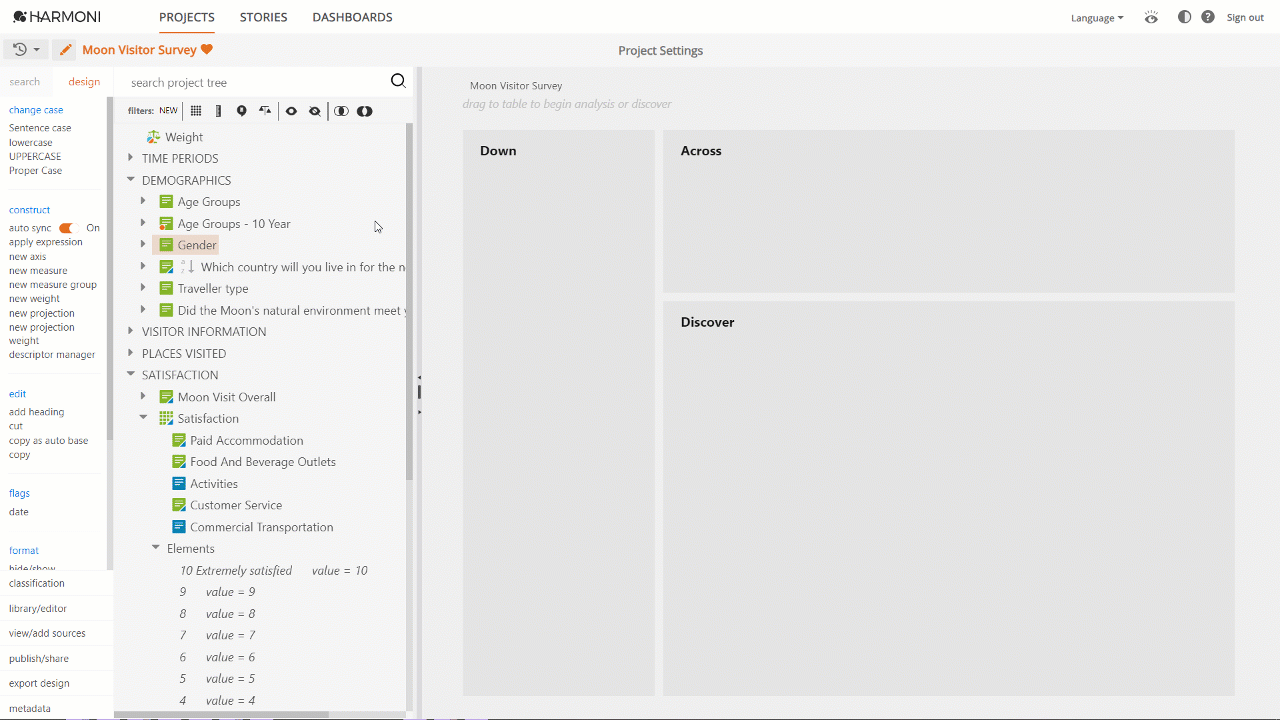Viewport: 1280px width, 720px height.
Task: Expand the Traveller type node
Action: [x=143, y=288]
